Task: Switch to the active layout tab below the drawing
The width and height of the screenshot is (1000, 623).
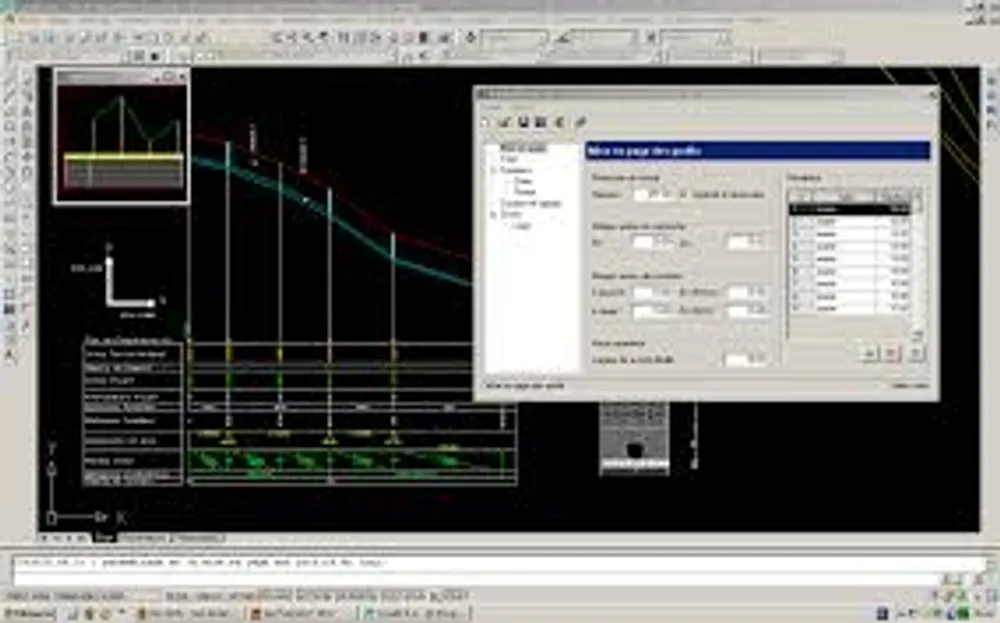Action: (104, 538)
